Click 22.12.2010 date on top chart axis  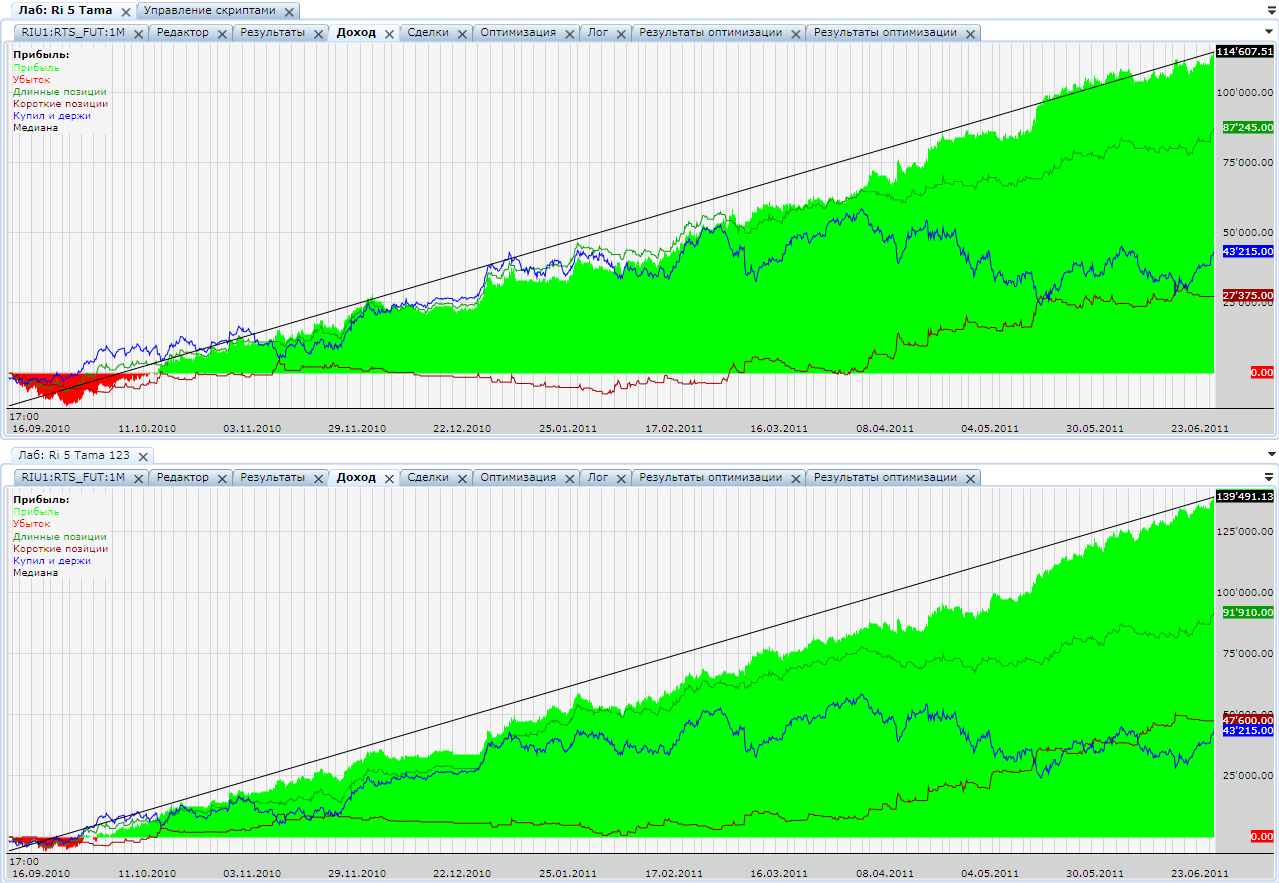click(461, 428)
